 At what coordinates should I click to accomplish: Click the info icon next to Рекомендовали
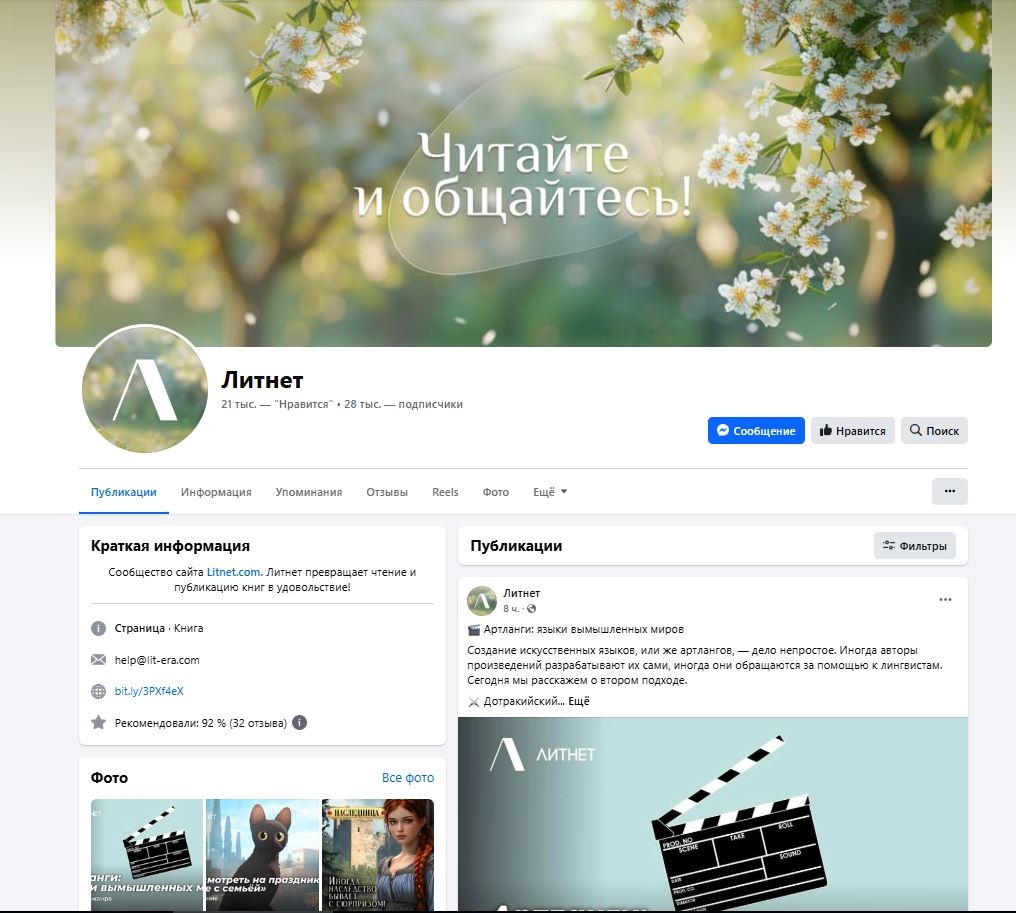299,722
